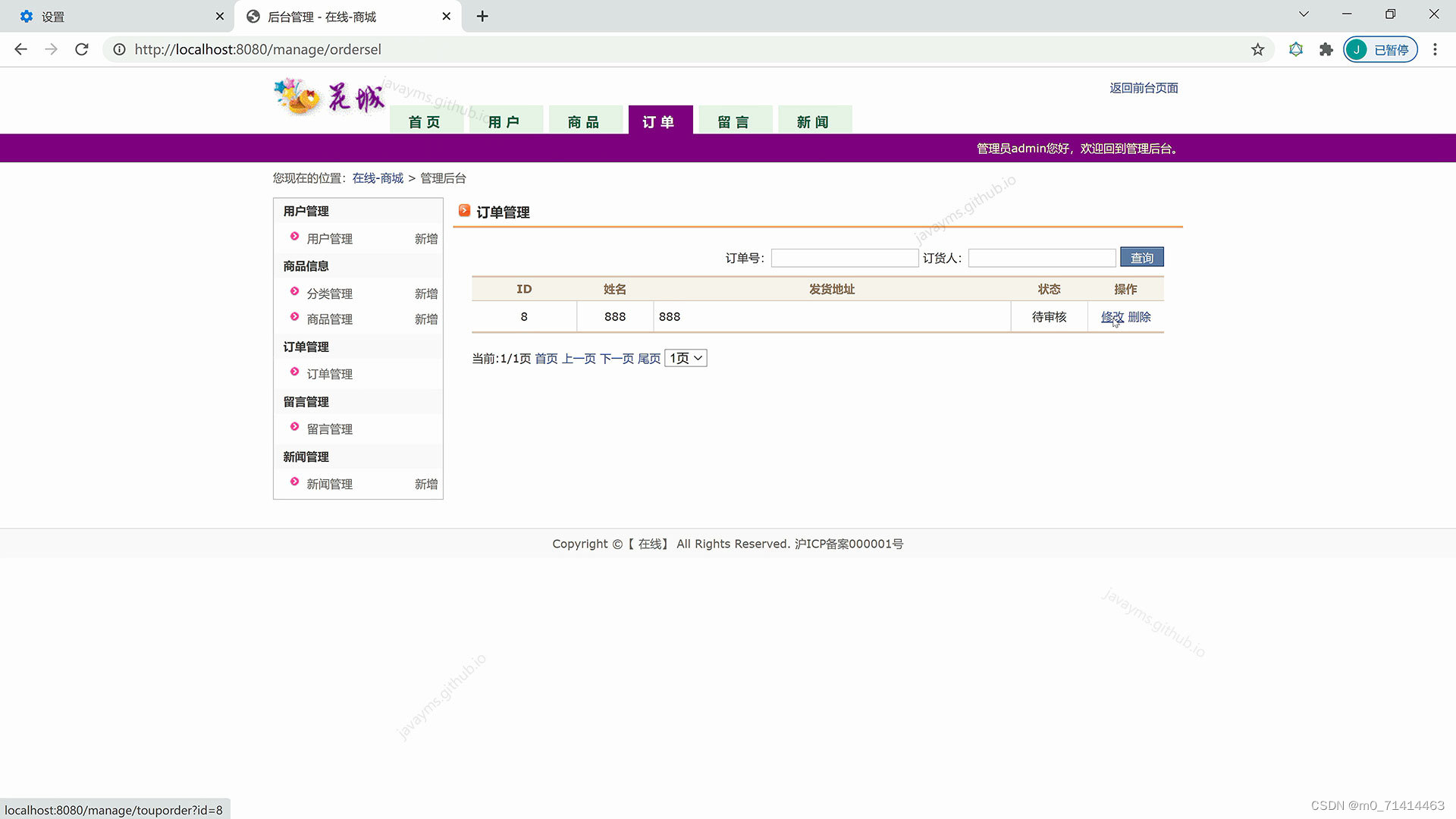
Task: Close the 后台管理 - 在线-商城 tab
Action: [x=446, y=16]
